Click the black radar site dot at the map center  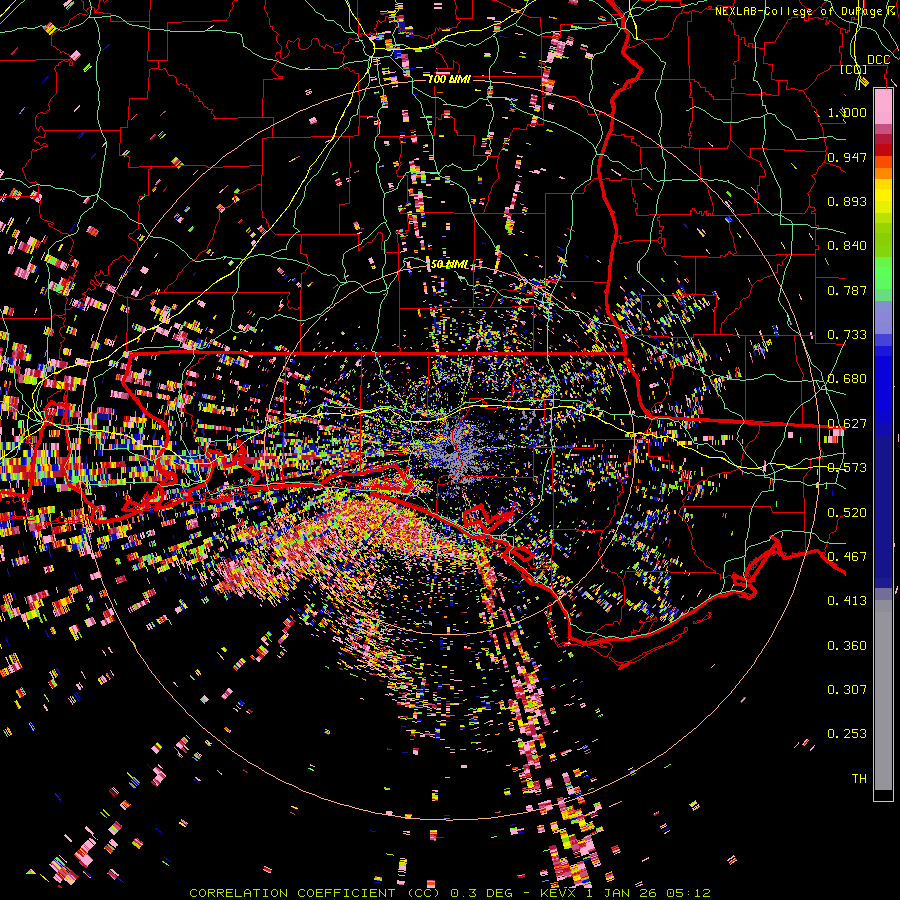click(x=450, y=449)
